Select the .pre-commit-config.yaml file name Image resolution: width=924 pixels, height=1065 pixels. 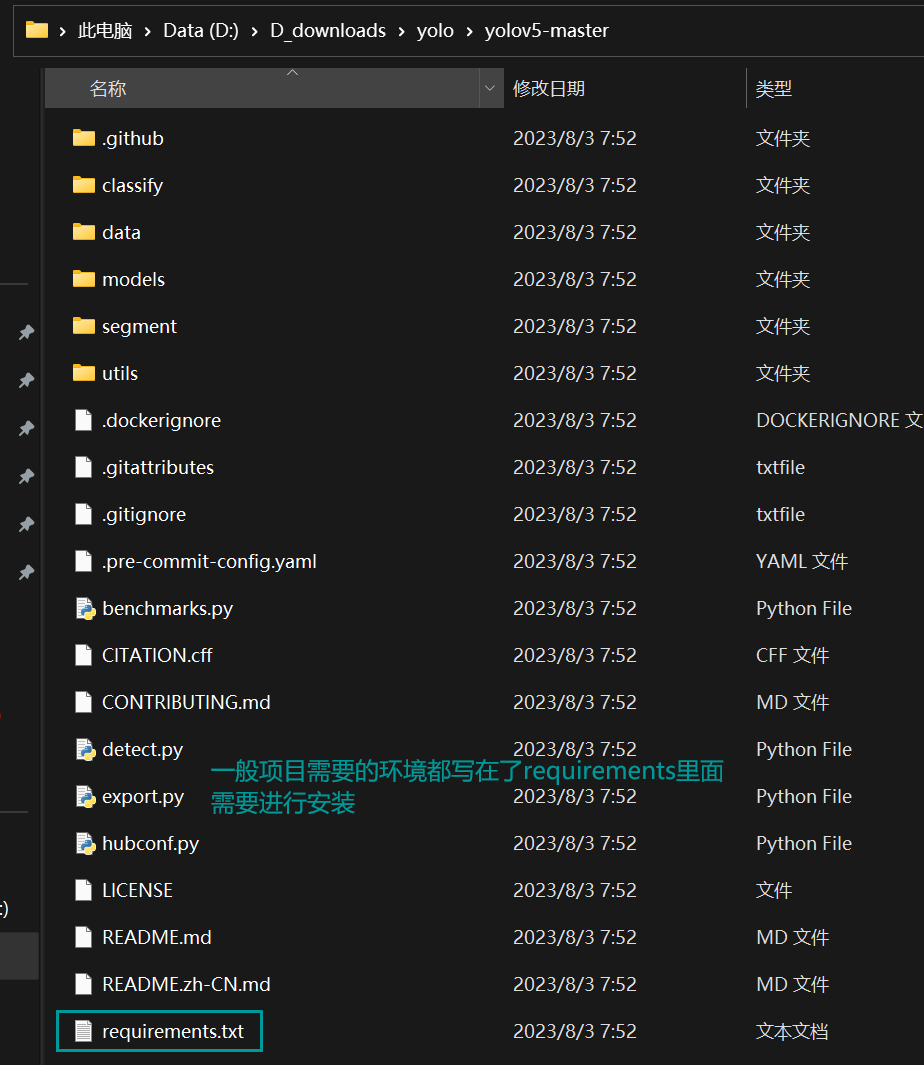tap(209, 561)
